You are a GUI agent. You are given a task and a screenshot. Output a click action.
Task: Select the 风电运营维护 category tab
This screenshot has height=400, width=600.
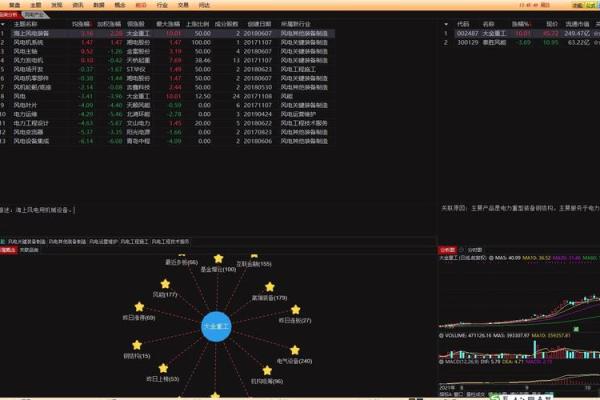point(104,241)
